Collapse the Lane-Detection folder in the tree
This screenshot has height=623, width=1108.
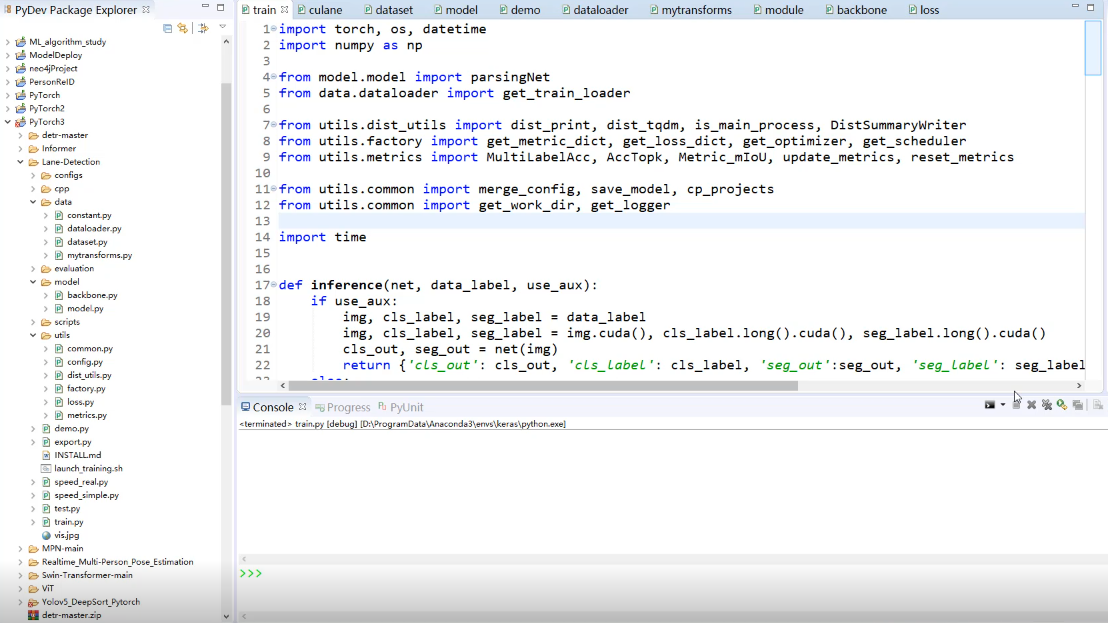[21, 162]
